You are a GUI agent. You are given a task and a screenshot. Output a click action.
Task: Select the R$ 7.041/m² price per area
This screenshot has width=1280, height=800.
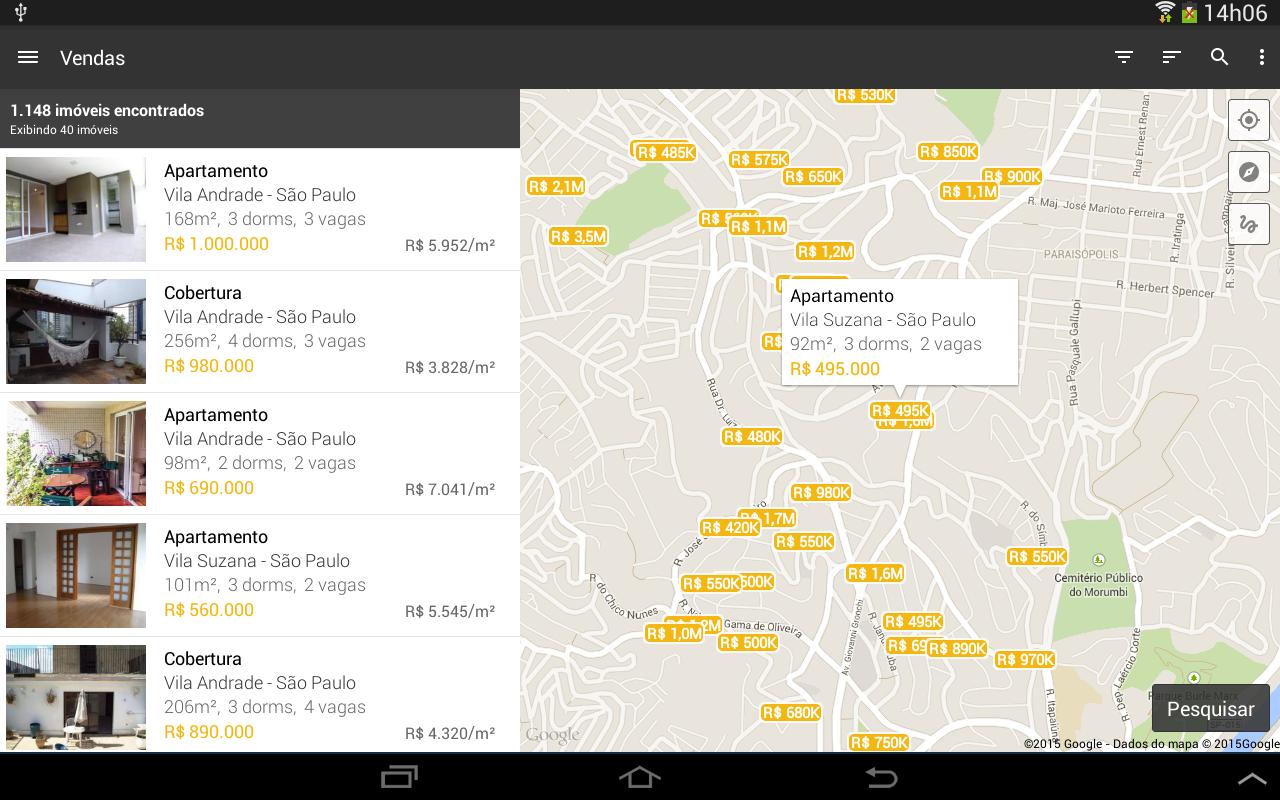click(450, 489)
